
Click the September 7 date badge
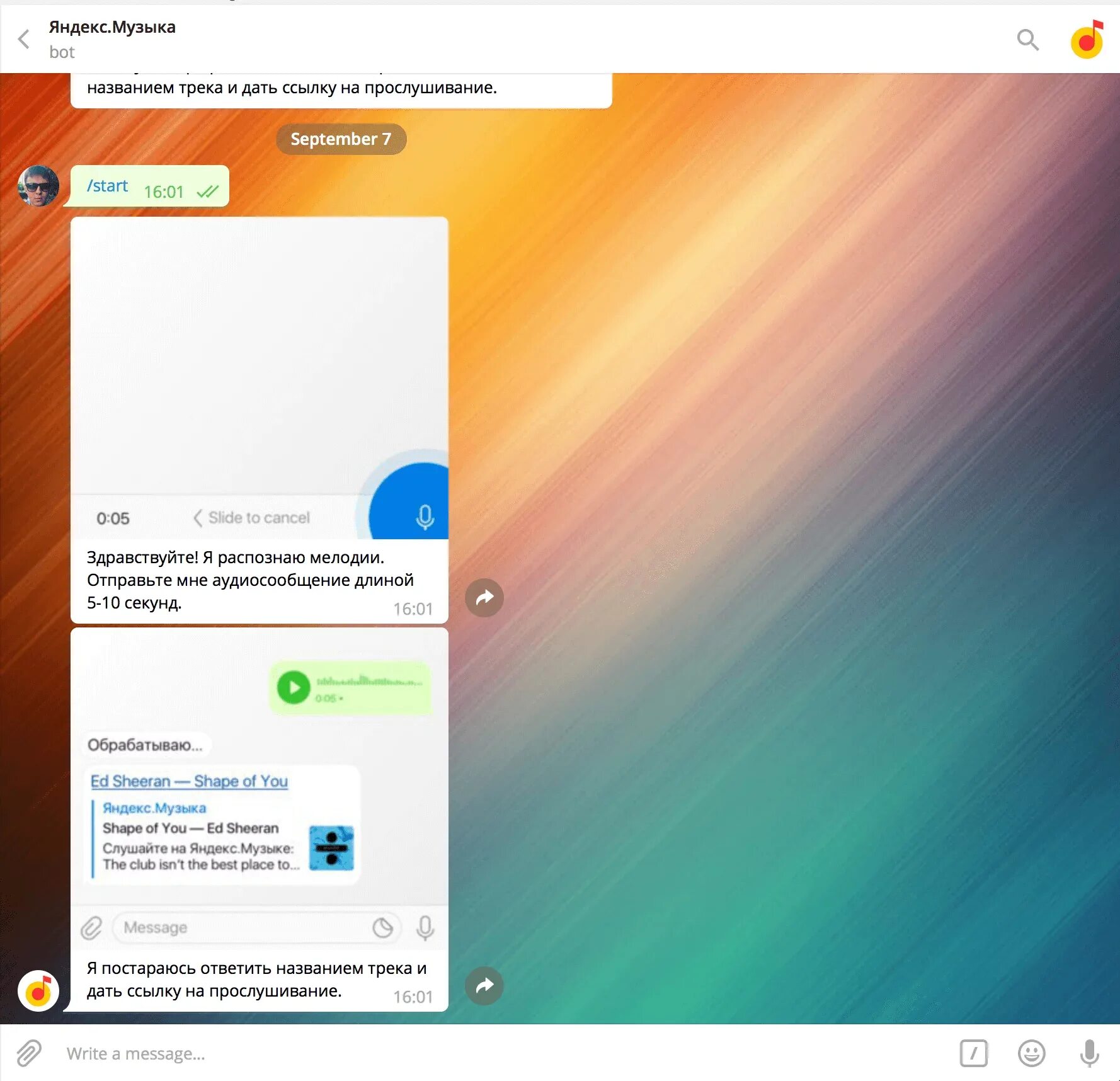point(341,139)
